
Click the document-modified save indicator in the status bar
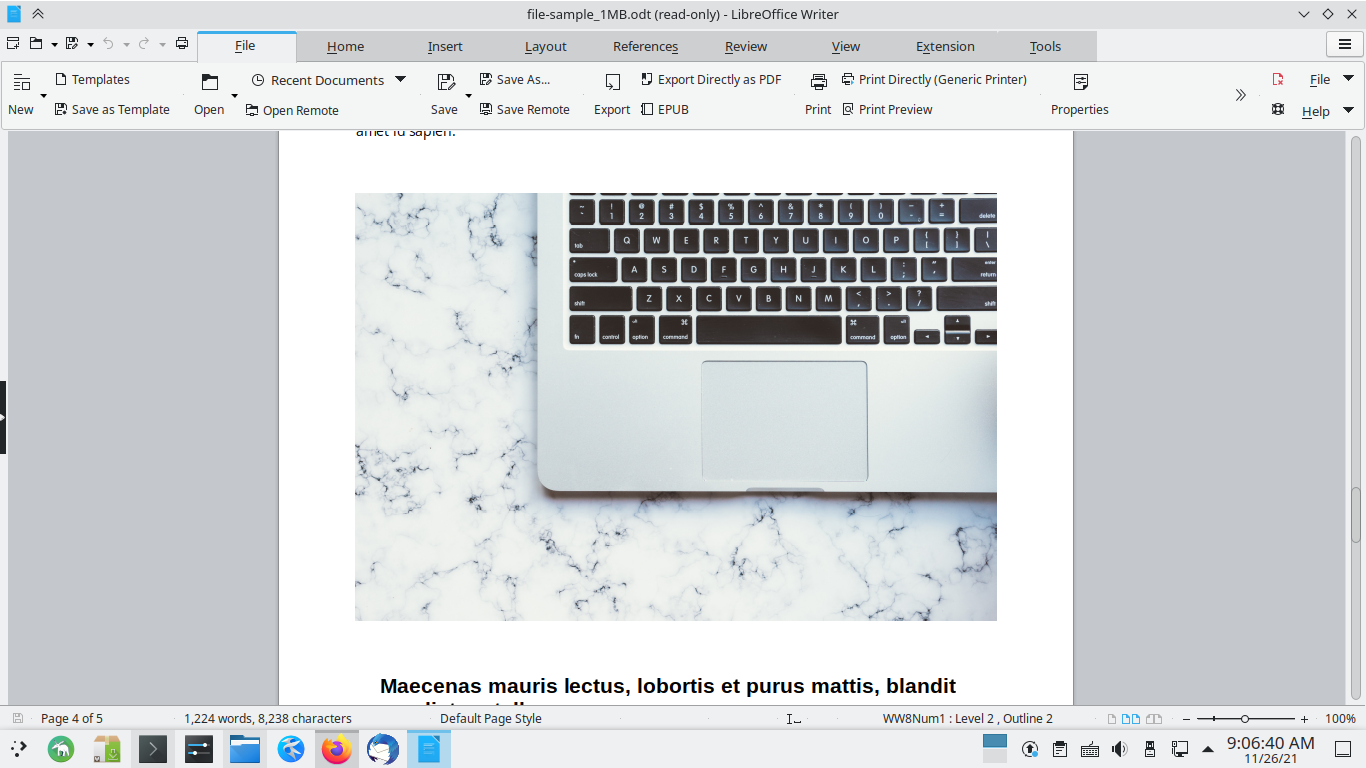point(18,718)
